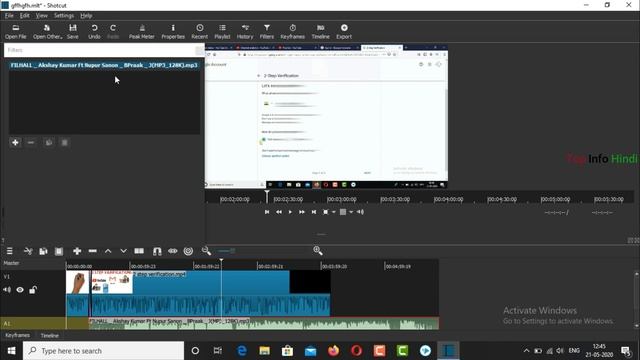
Task: Open File Explorer from the taskbar
Action: 264,351
